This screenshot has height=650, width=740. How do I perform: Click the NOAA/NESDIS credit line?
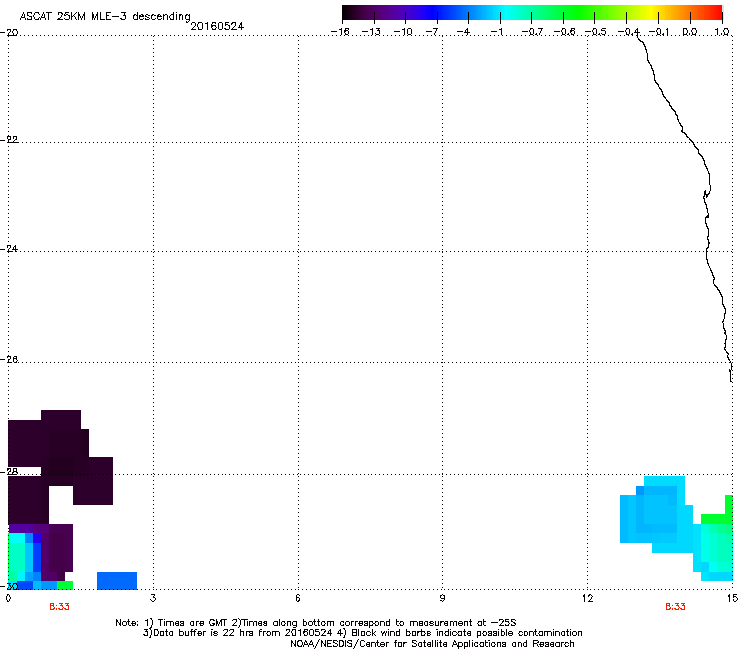pyautogui.click(x=432, y=644)
